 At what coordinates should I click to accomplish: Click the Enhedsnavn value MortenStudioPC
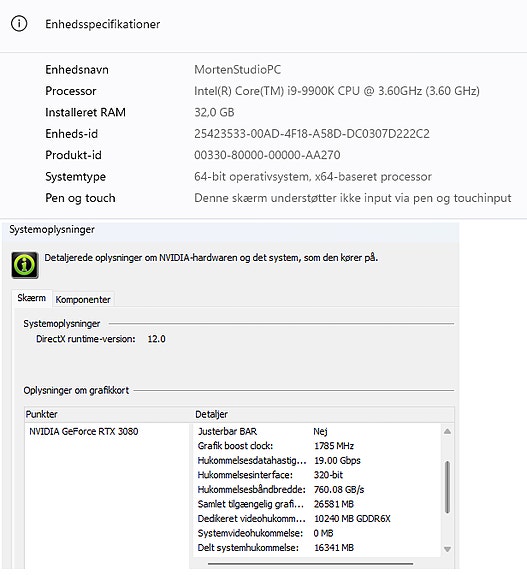click(x=238, y=69)
